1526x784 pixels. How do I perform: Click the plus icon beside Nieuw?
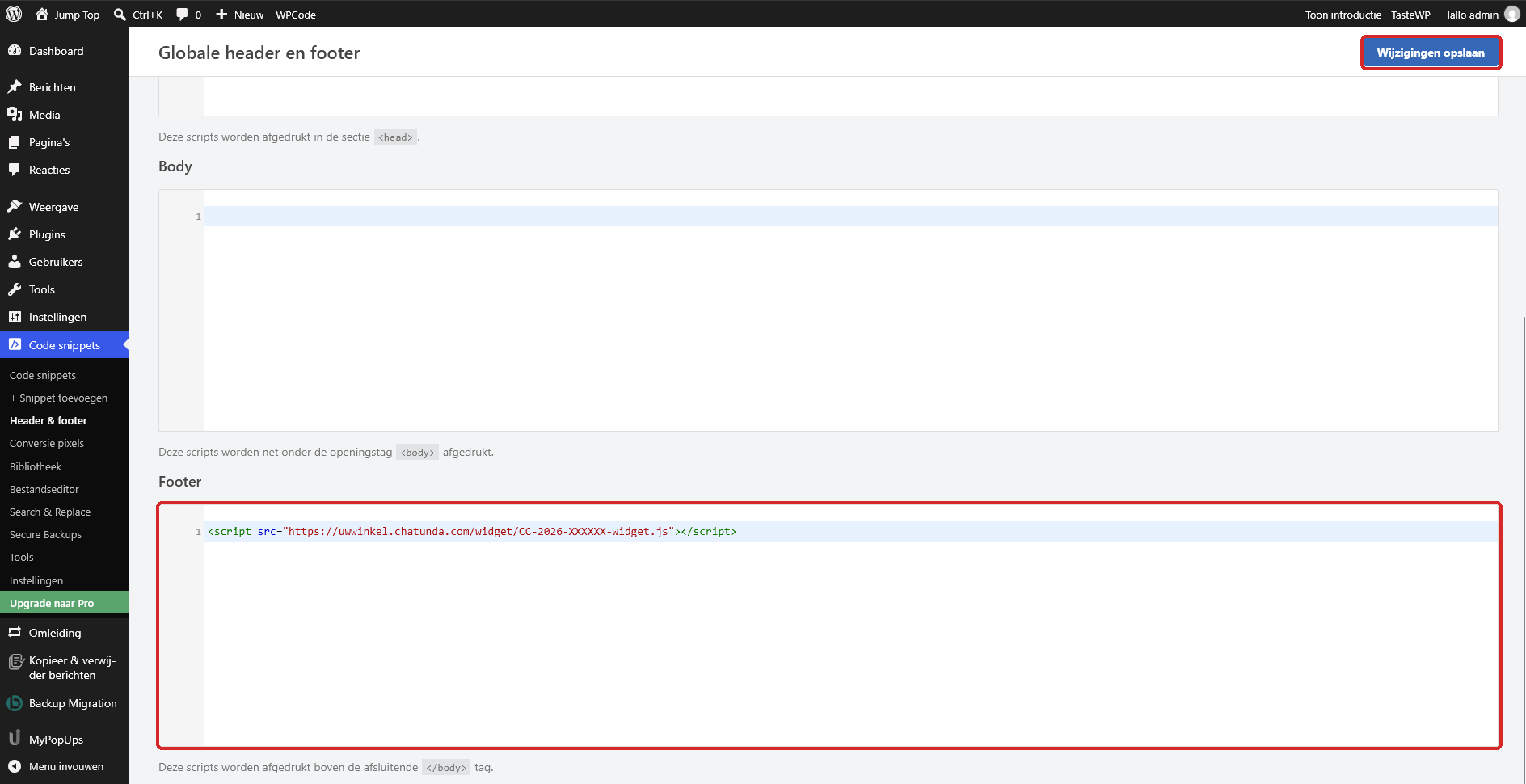tap(221, 14)
